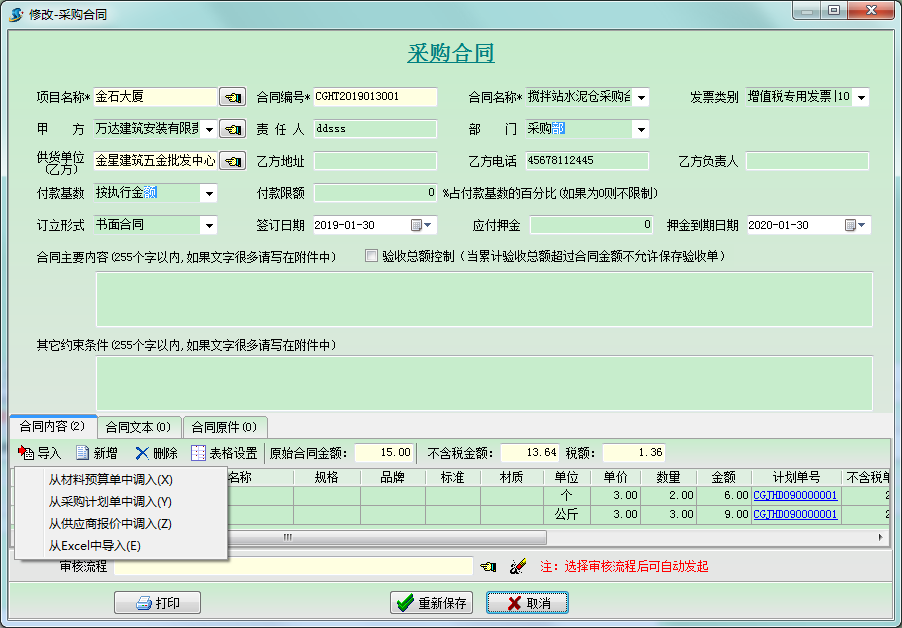Click the 新增 add-row toolbar button
The height and width of the screenshot is (628, 902).
tap(97, 453)
